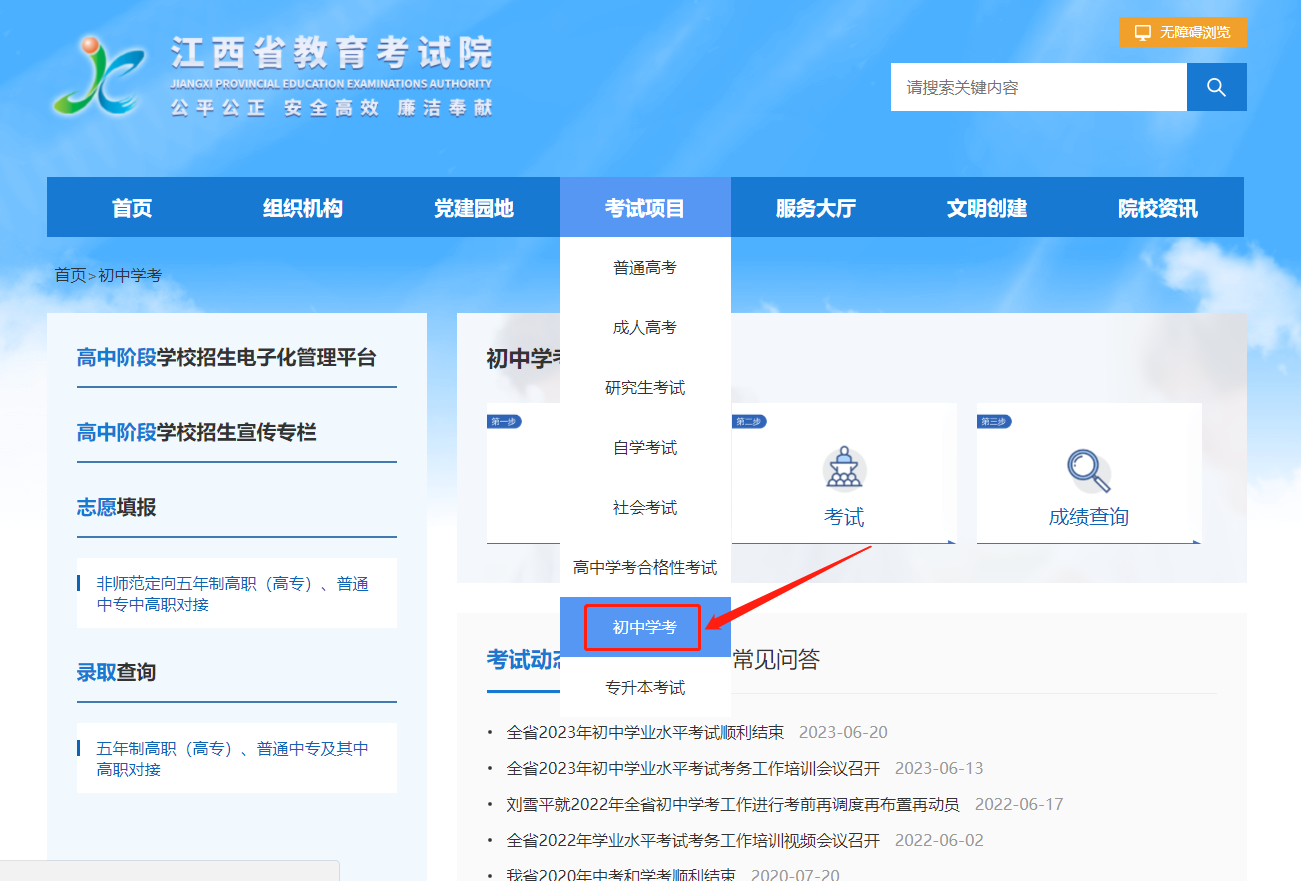Click the search magnifier button
Screen dimensions: 1301x881
click(x=1216, y=87)
